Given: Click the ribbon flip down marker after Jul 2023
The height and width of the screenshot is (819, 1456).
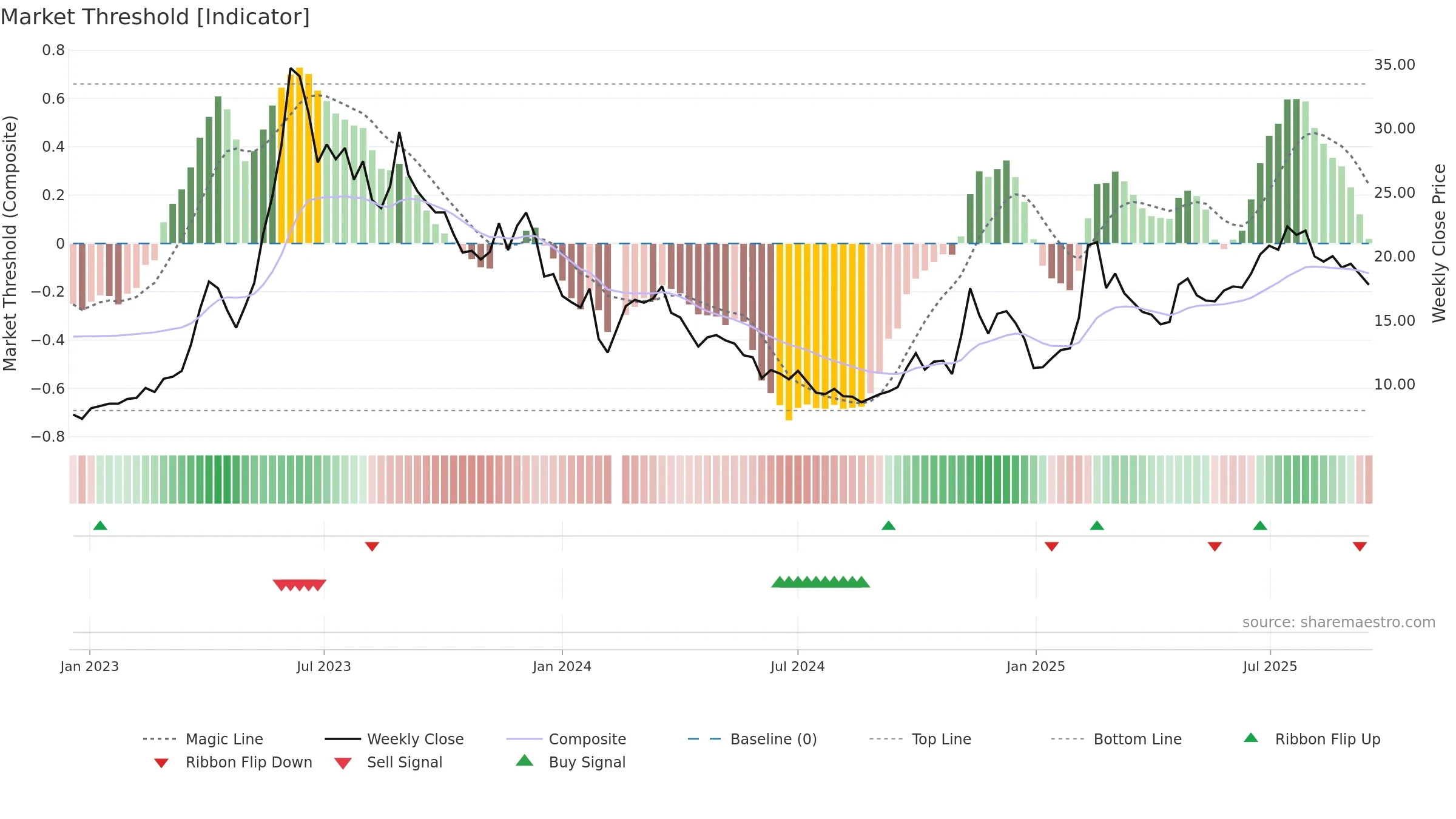Looking at the screenshot, I should tap(372, 547).
